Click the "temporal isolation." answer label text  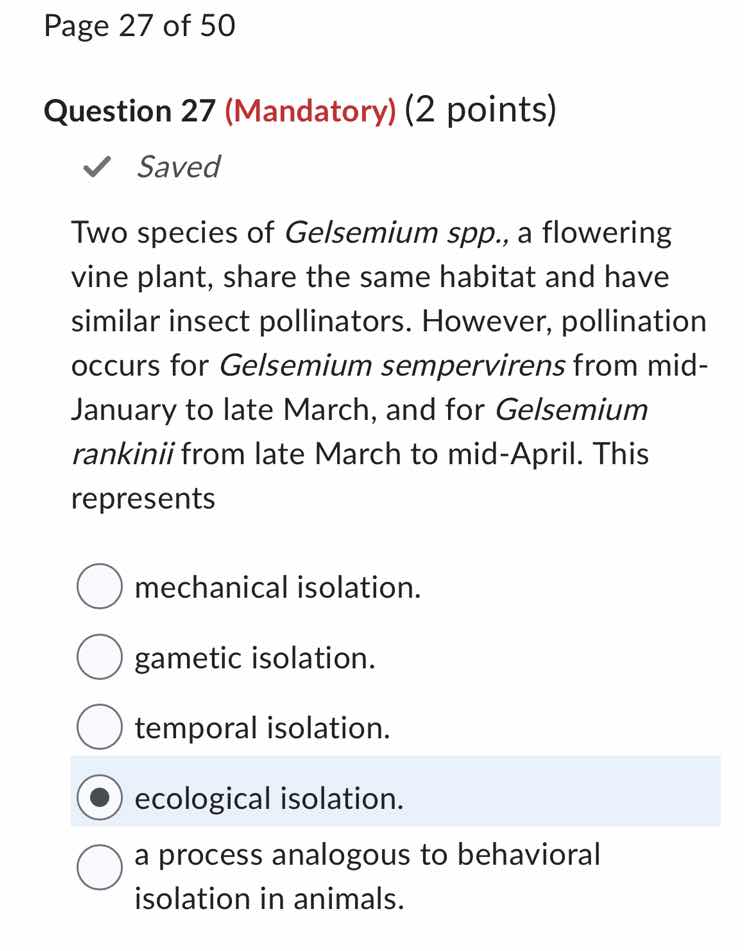(x=263, y=727)
